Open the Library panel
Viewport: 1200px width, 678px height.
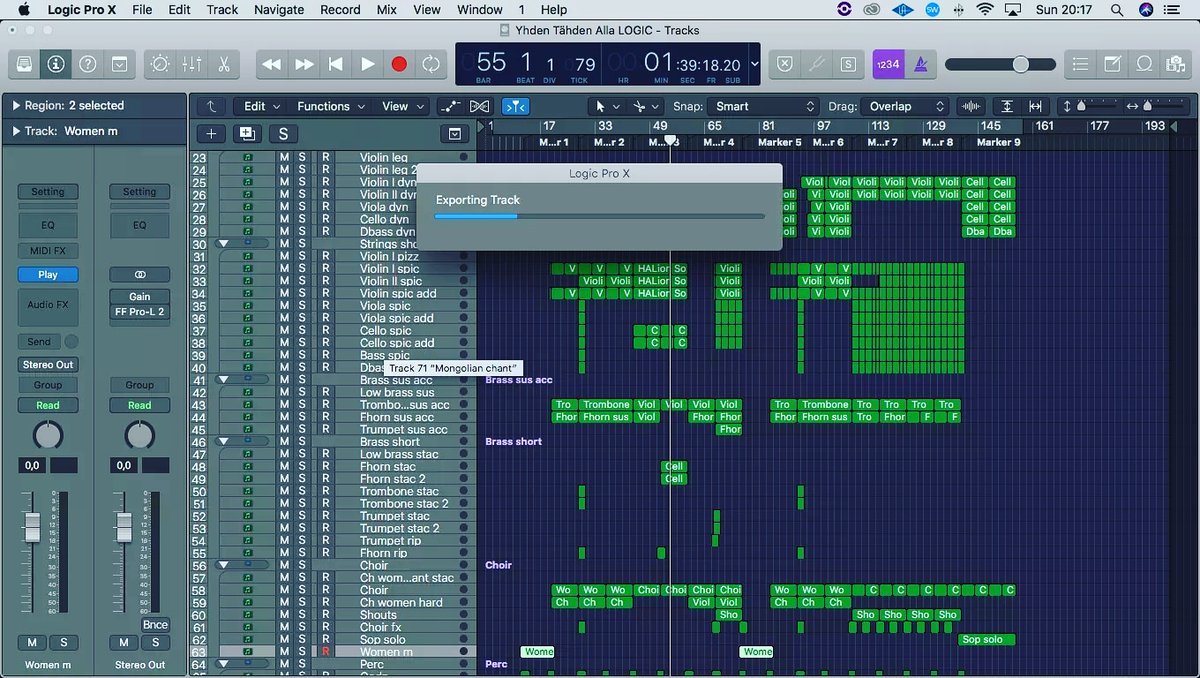tap(24, 64)
